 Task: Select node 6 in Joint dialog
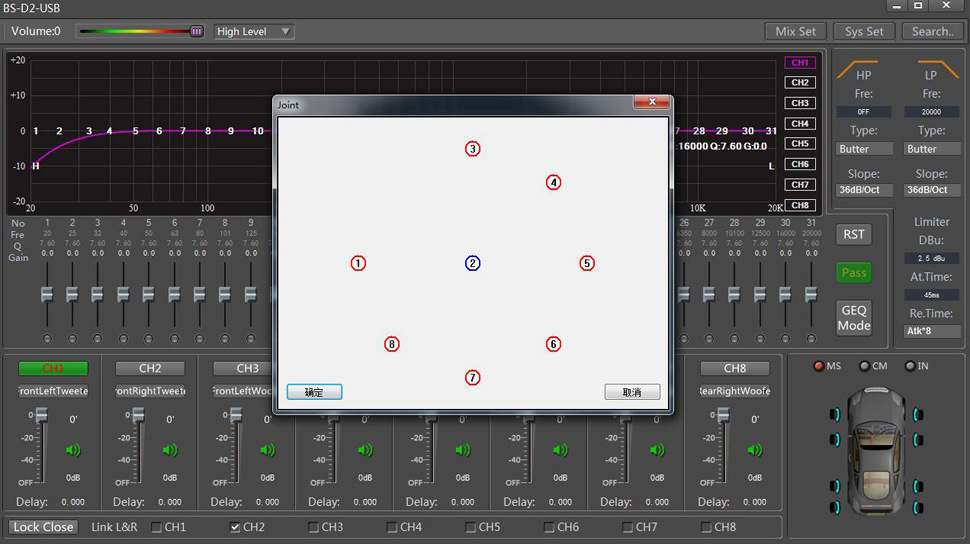[x=553, y=344]
